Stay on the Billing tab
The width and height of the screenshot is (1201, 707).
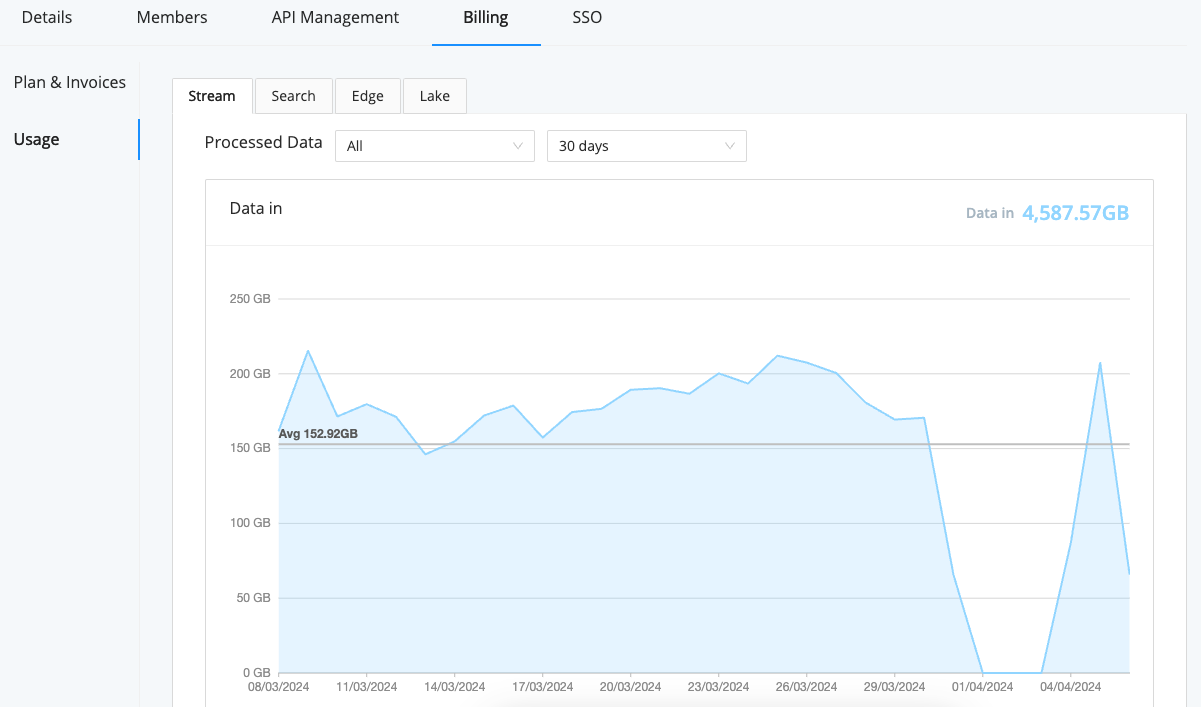485,17
